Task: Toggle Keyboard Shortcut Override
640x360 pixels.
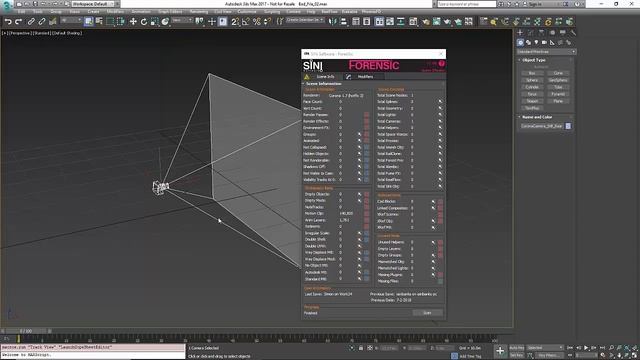Action: (x=222, y=22)
